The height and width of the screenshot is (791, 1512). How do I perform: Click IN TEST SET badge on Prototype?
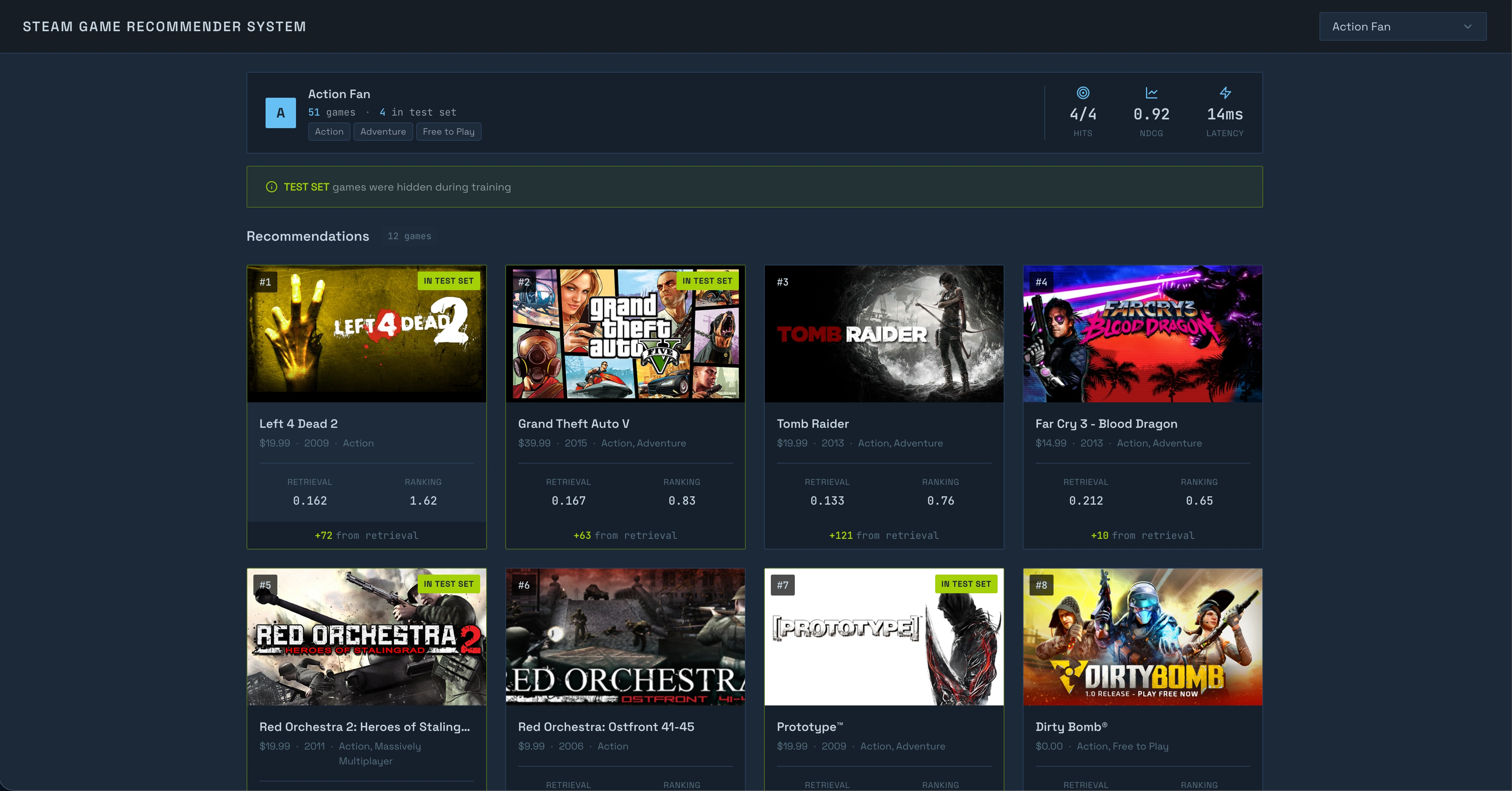click(x=966, y=583)
